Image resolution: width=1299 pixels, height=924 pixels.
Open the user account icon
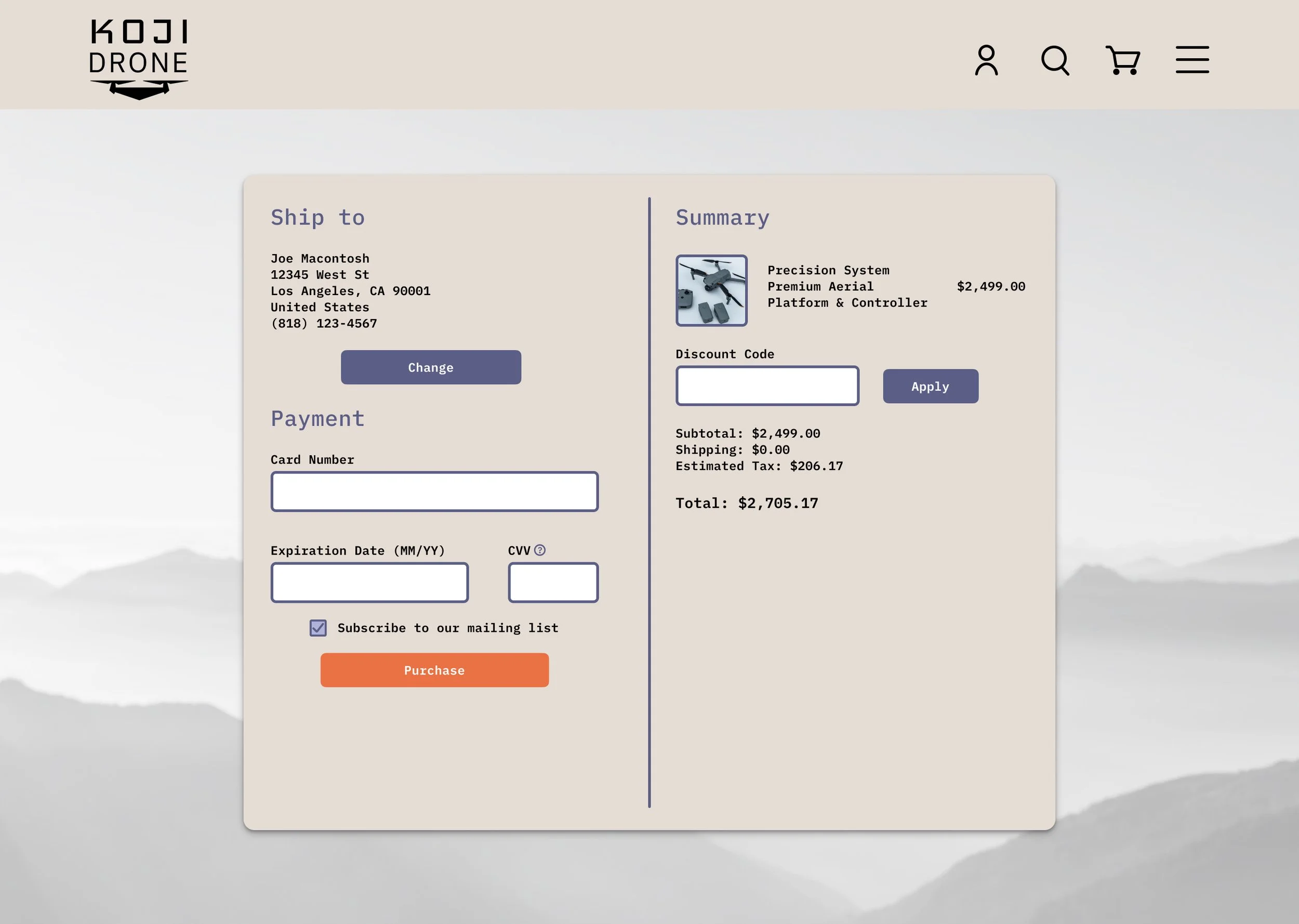986,60
